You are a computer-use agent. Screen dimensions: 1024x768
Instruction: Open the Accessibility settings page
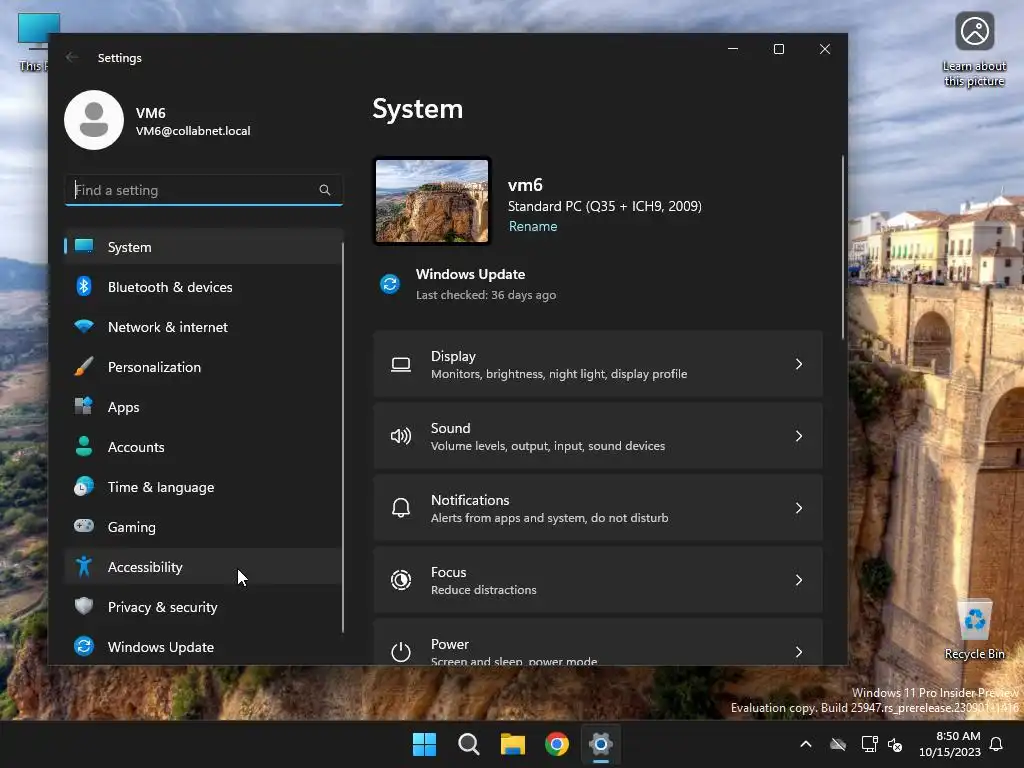[x=202, y=567]
